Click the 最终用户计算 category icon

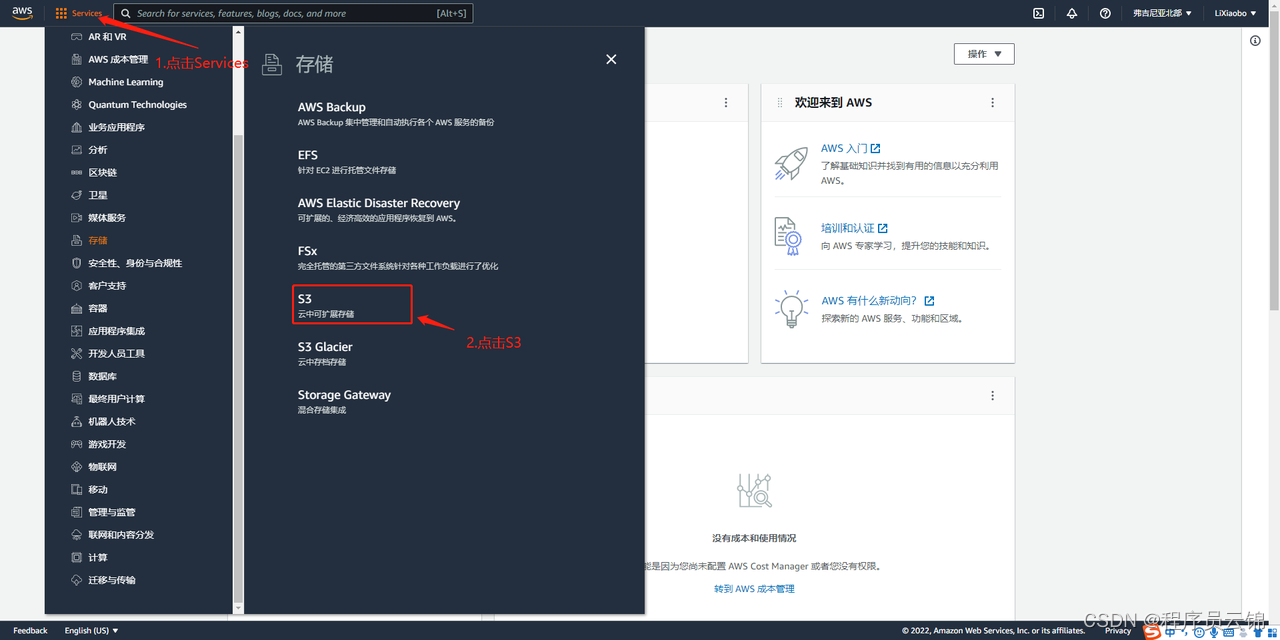(77, 399)
